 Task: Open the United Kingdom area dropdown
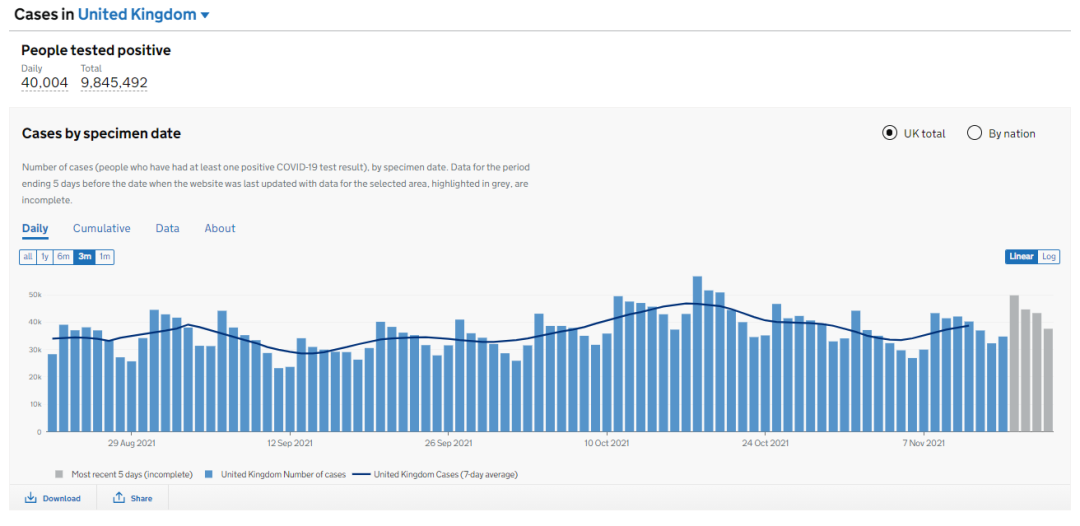[143, 14]
